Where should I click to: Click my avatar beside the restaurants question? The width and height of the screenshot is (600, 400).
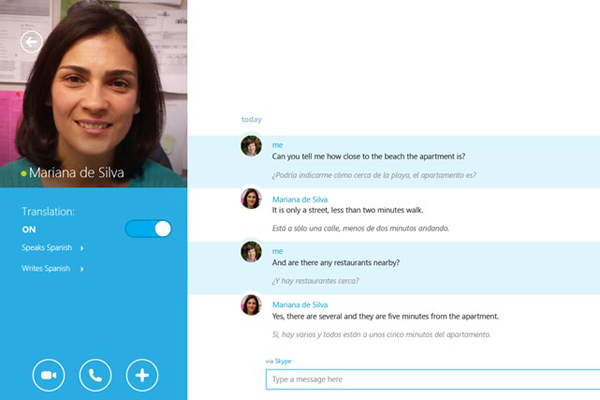(x=251, y=251)
